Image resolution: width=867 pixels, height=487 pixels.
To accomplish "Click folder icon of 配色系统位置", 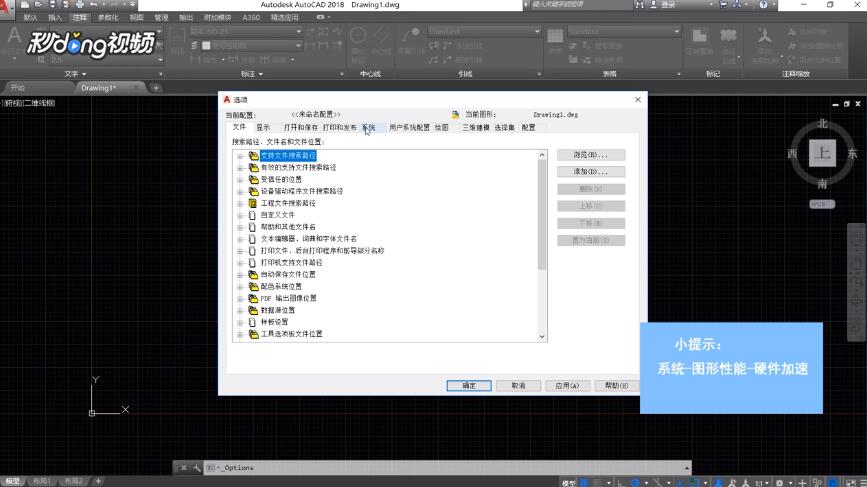I will (x=253, y=286).
